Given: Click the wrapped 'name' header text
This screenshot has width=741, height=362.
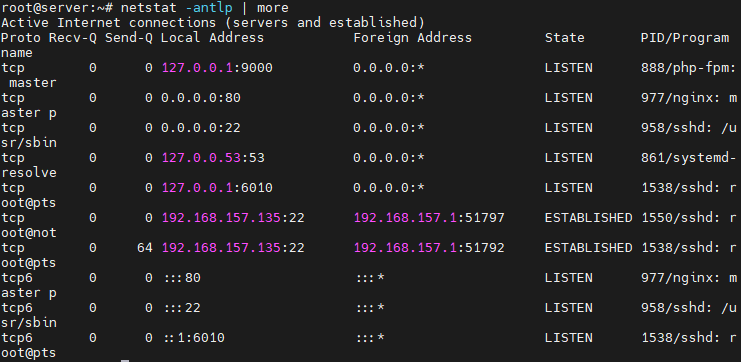Looking at the screenshot, I should tap(17, 53).
